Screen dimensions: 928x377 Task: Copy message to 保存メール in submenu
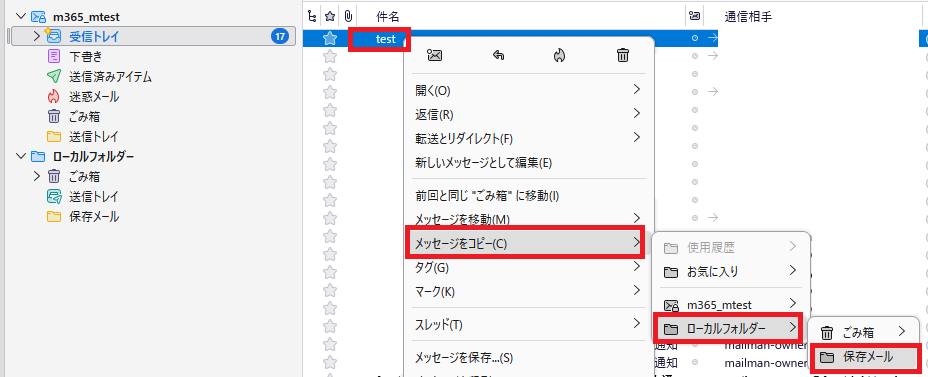coord(866,357)
